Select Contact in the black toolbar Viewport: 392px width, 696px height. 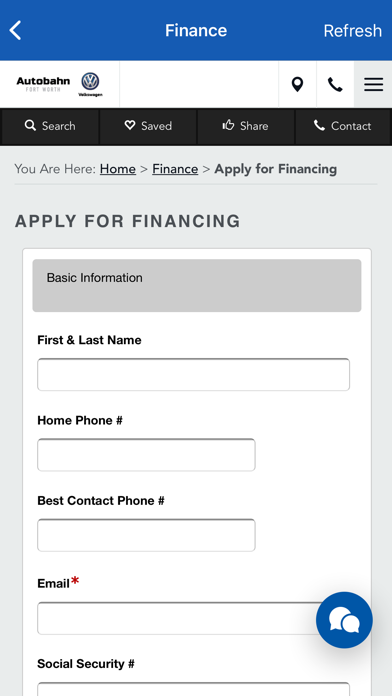click(x=343, y=126)
